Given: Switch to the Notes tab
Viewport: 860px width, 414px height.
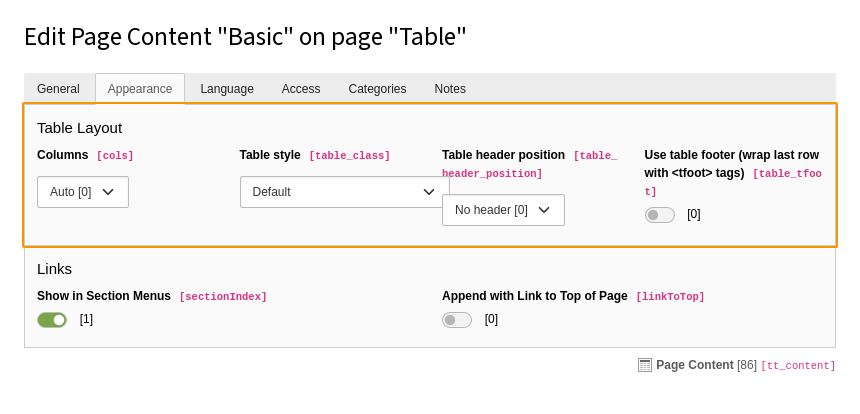Looking at the screenshot, I should point(450,89).
